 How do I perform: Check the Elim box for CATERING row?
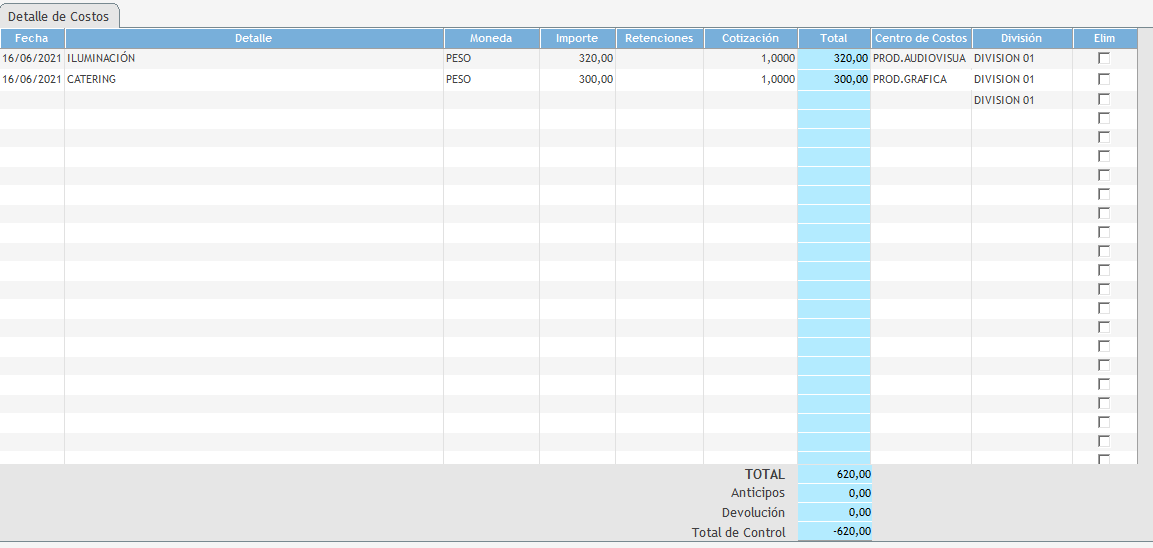[1104, 79]
